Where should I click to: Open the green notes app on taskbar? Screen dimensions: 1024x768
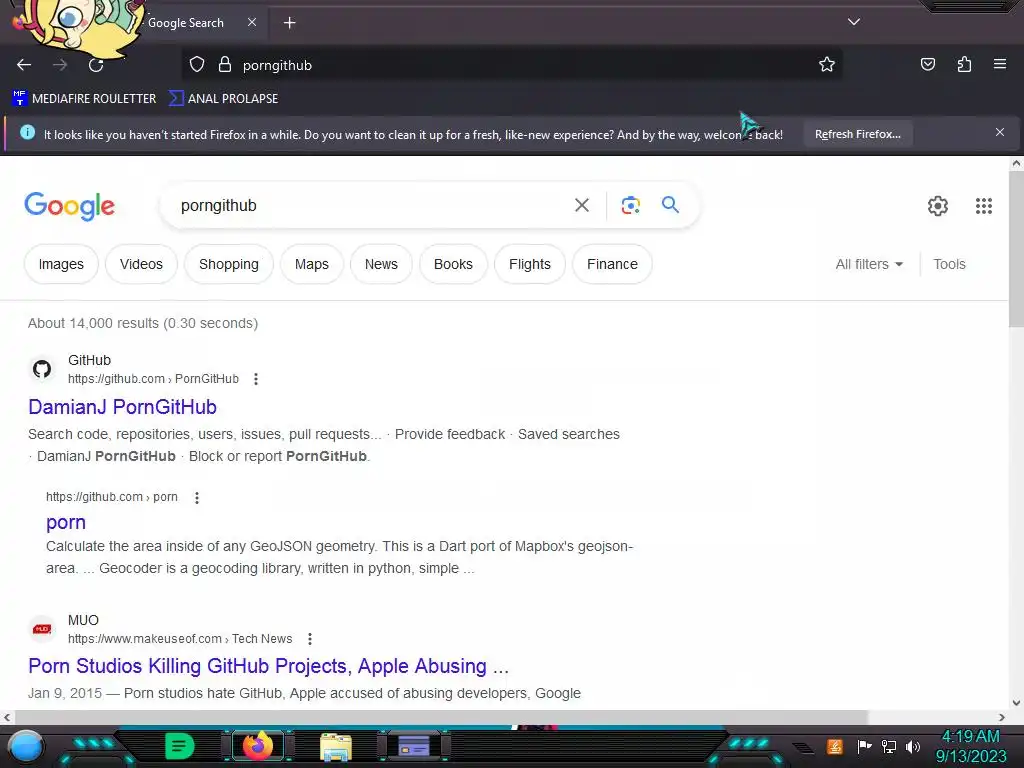(x=180, y=746)
